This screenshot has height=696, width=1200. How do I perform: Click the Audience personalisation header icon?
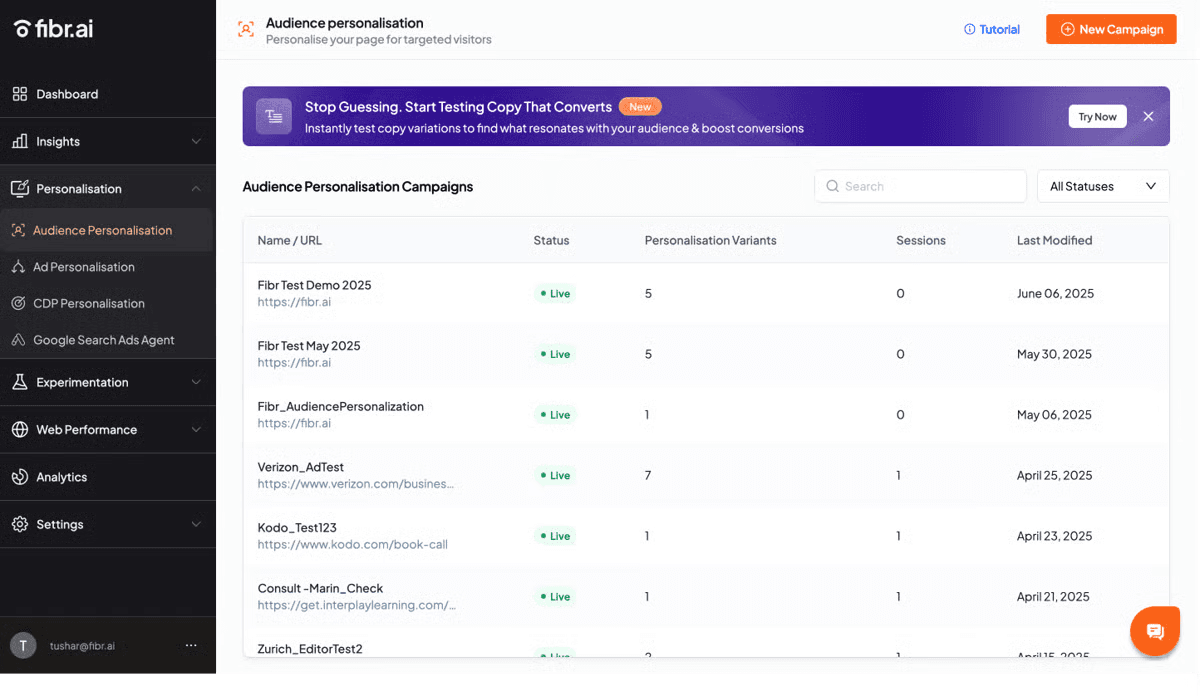tap(246, 30)
